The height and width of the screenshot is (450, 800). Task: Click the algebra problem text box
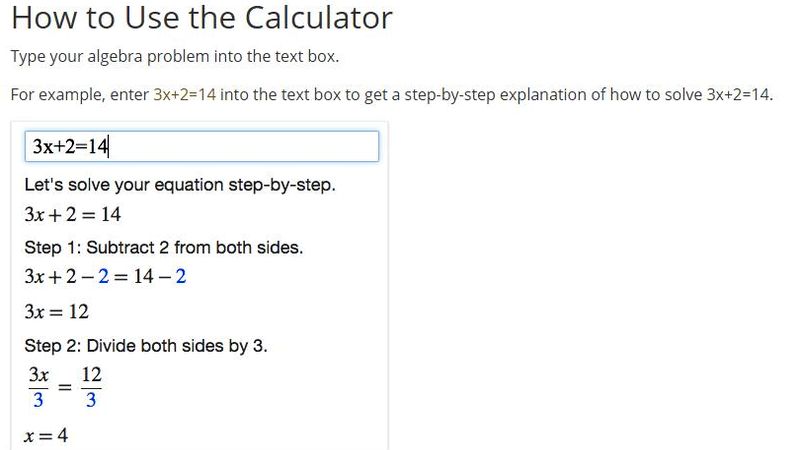[202, 146]
